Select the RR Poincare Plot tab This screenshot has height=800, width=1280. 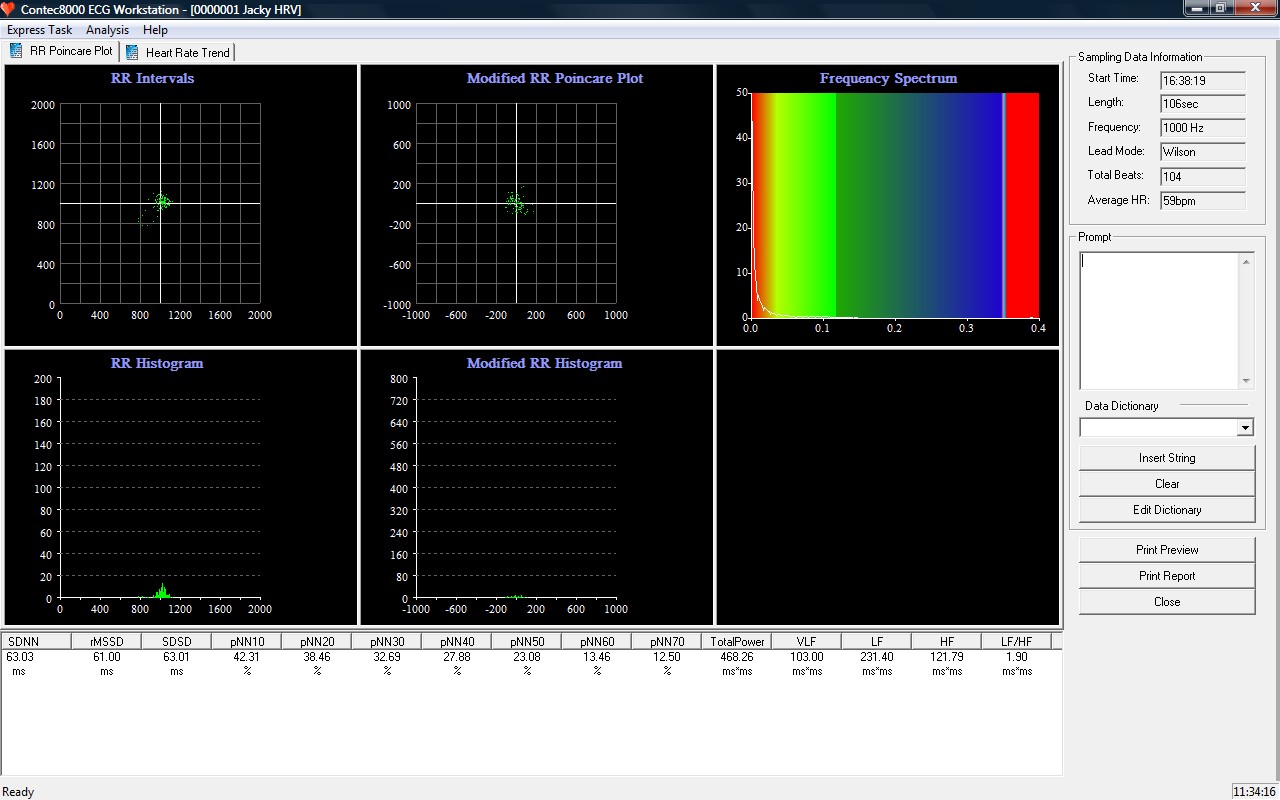coord(70,51)
